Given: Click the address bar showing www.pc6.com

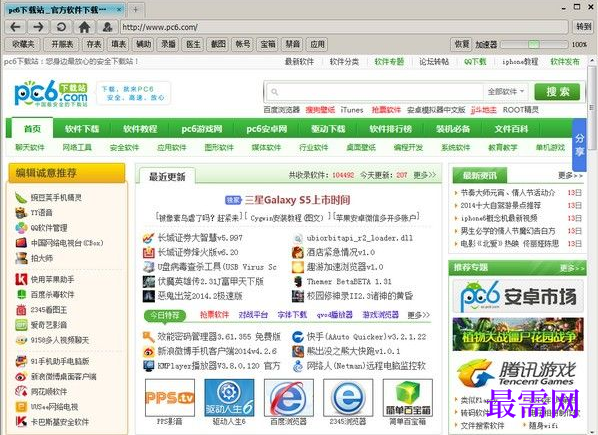Looking at the screenshot, I should coord(344,27).
